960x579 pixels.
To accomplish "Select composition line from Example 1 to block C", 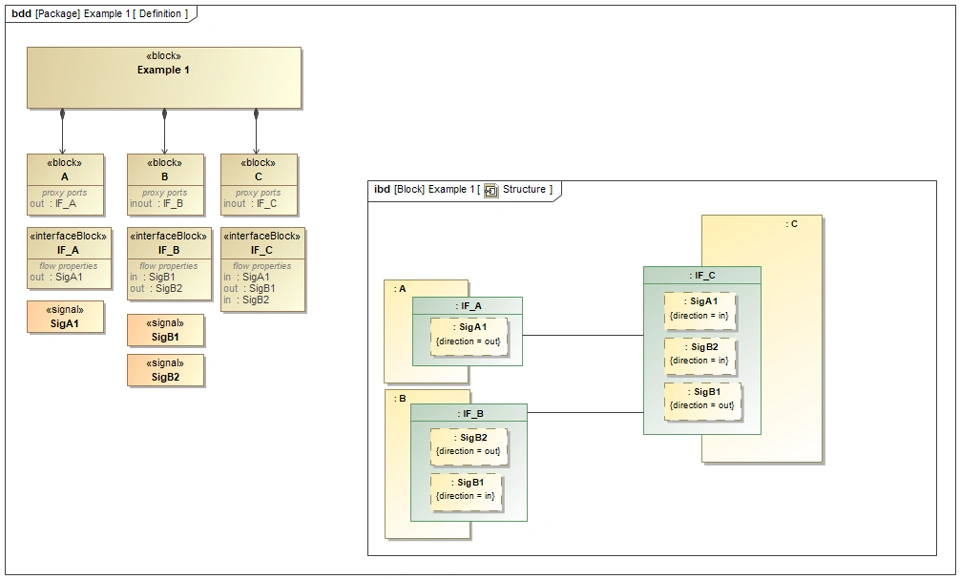I will coord(256,132).
